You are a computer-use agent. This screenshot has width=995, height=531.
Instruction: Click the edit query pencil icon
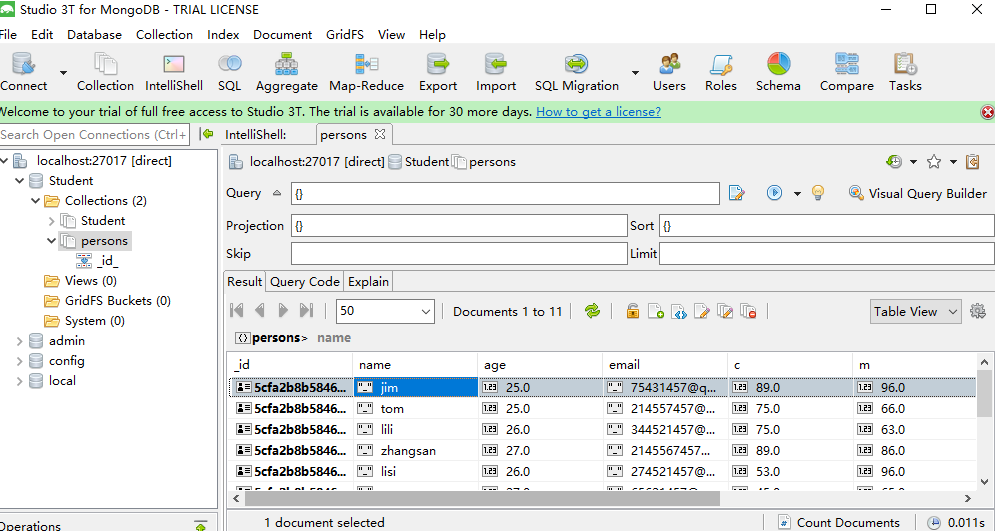(736, 193)
